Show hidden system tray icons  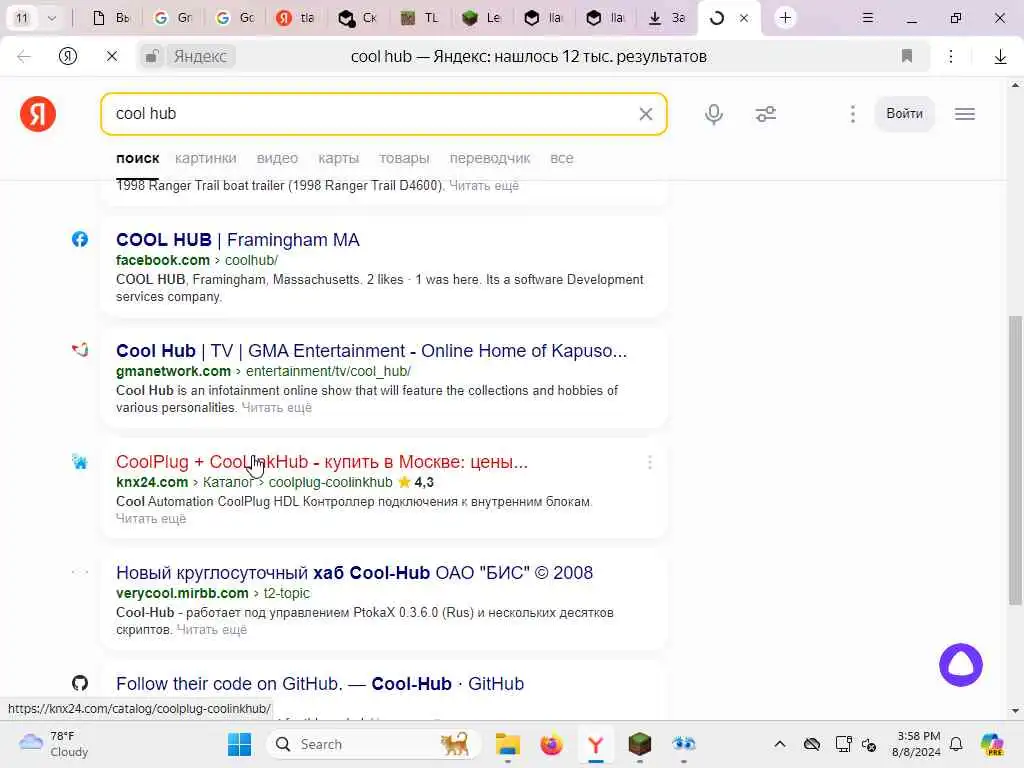pos(780,744)
